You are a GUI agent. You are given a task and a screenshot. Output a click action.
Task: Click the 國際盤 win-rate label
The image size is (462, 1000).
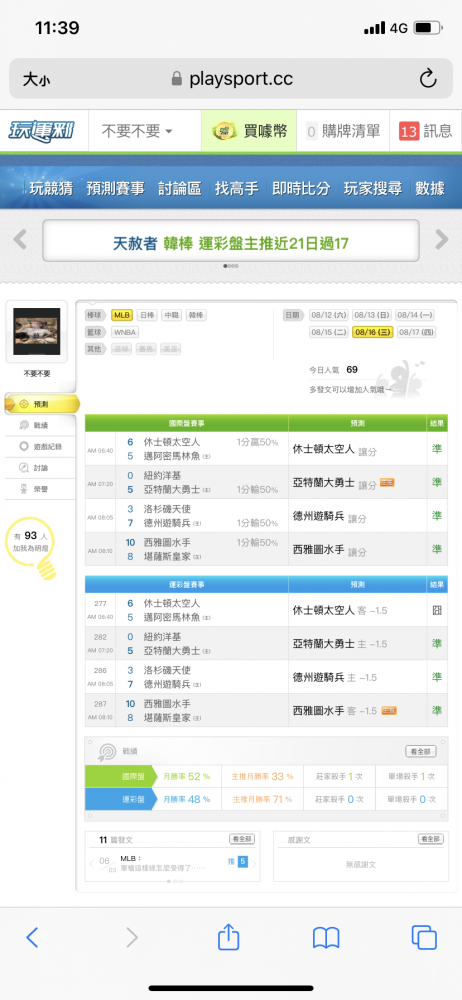pos(119,776)
